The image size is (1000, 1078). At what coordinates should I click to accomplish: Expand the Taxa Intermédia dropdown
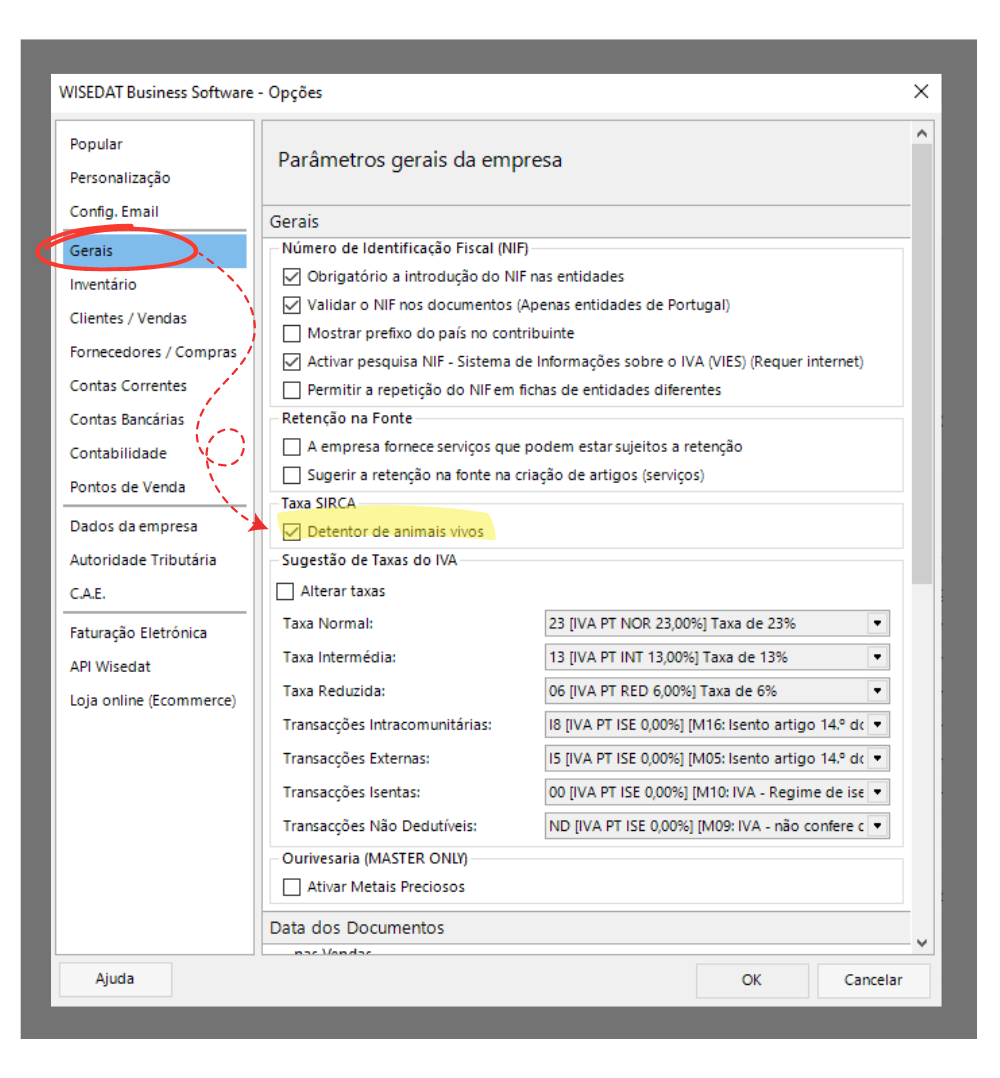(877, 658)
